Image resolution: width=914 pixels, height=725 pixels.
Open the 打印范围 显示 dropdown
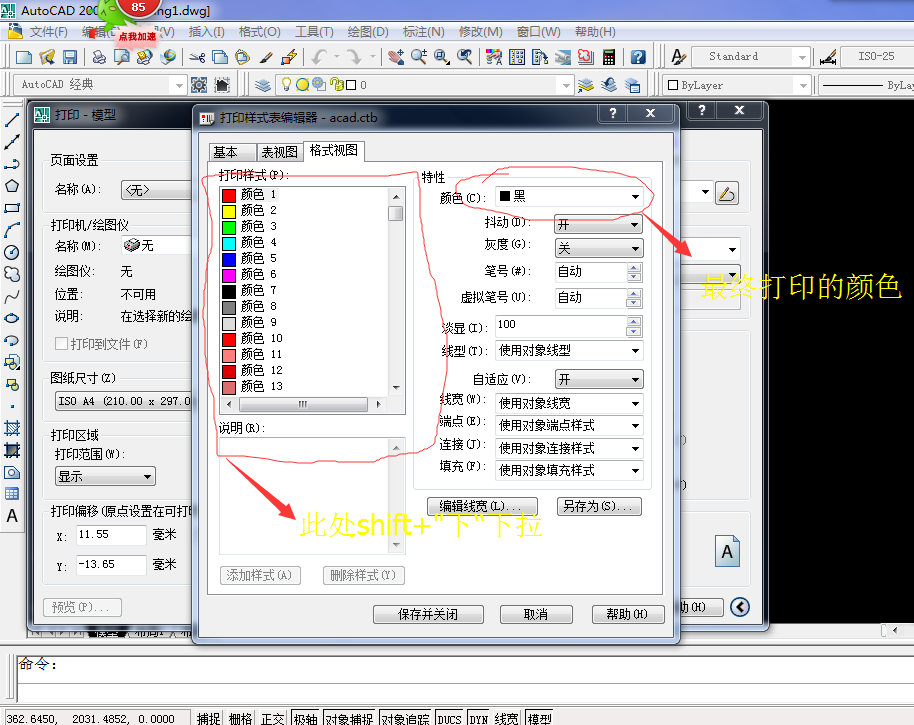pos(105,477)
